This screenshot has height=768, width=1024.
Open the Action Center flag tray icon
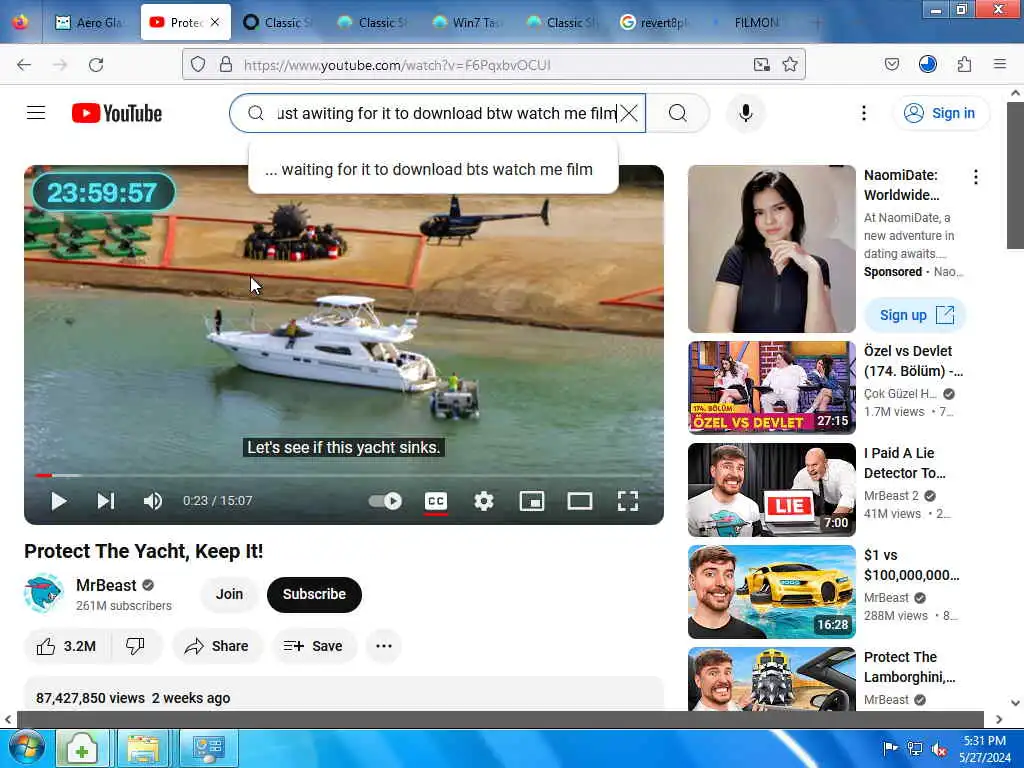coord(889,748)
